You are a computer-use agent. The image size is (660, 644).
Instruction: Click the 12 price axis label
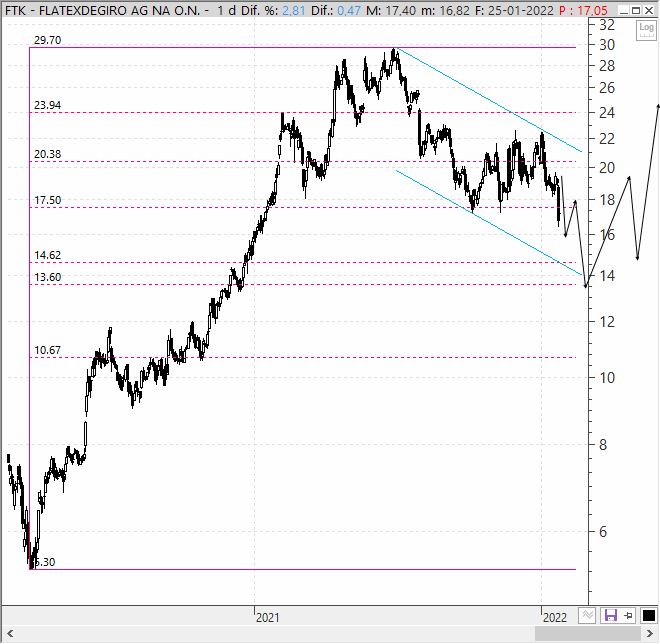pos(607,322)
